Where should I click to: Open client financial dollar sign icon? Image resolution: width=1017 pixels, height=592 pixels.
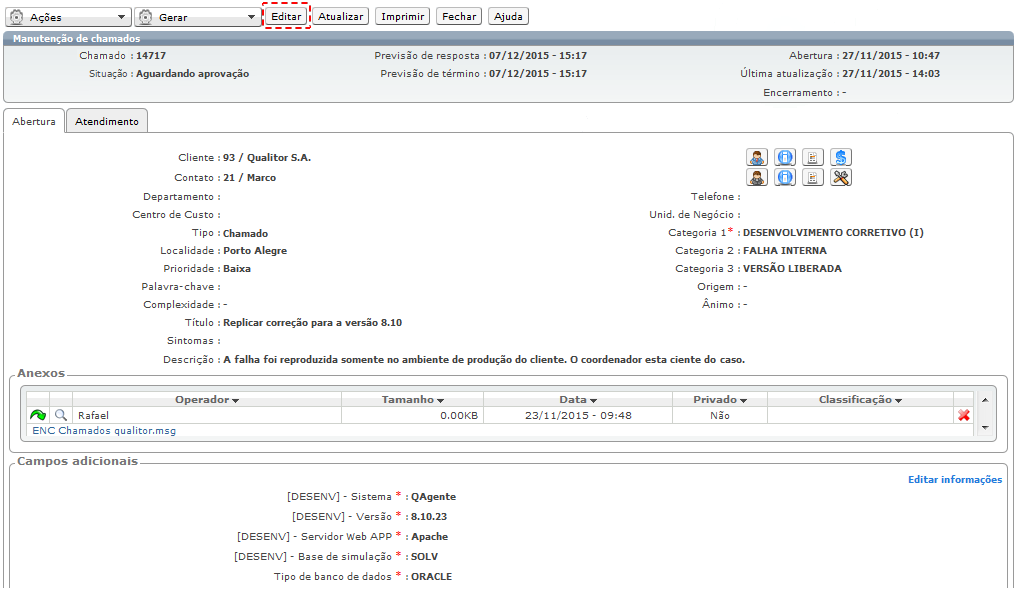[841, 158]
